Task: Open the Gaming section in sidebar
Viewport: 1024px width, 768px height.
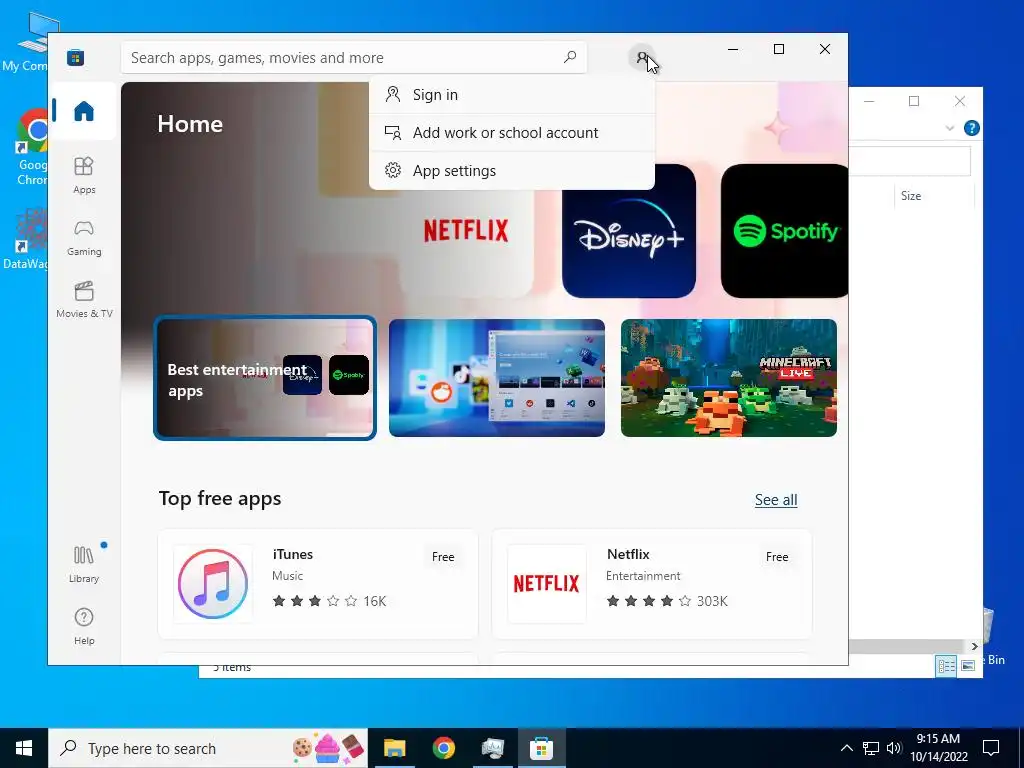Action: point(84,238)
